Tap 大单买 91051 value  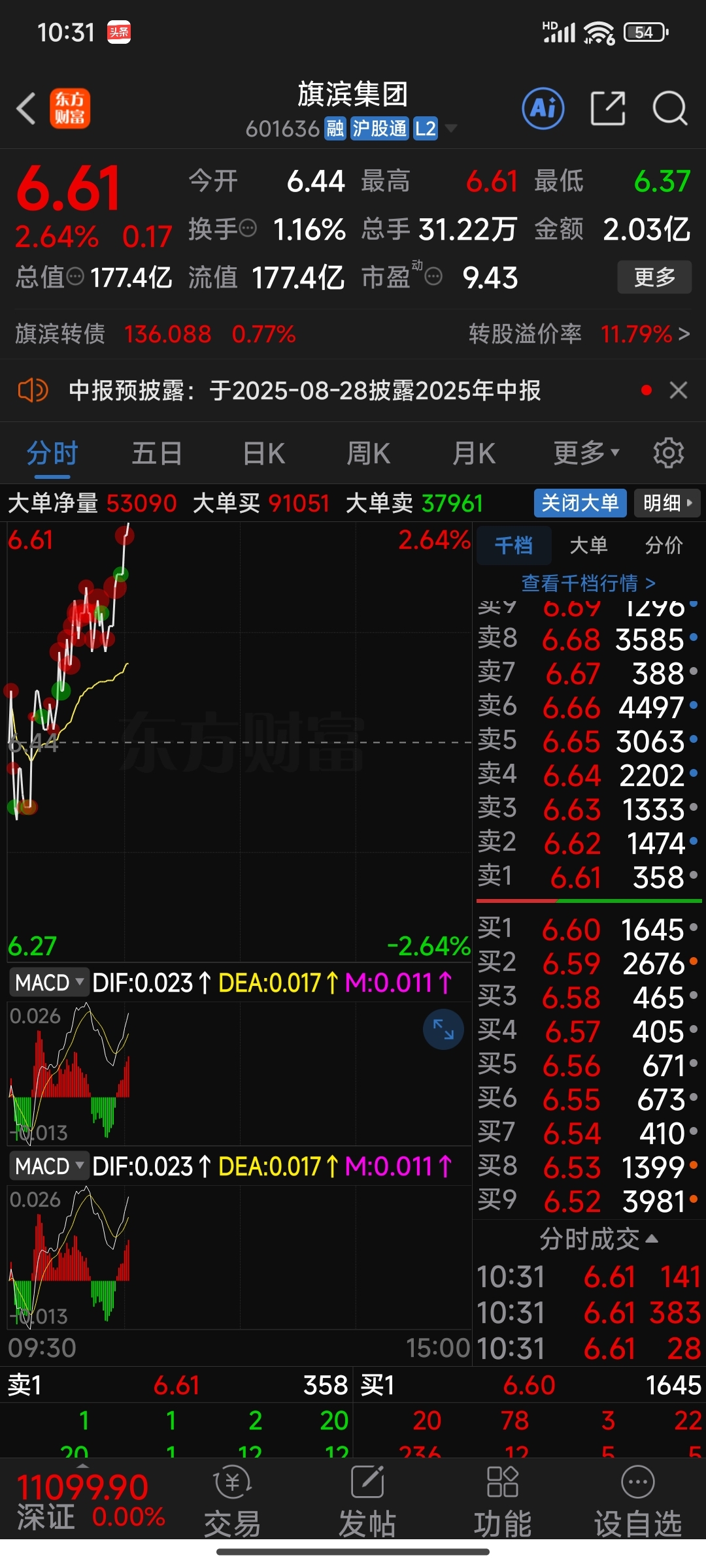tap(298, 503)
